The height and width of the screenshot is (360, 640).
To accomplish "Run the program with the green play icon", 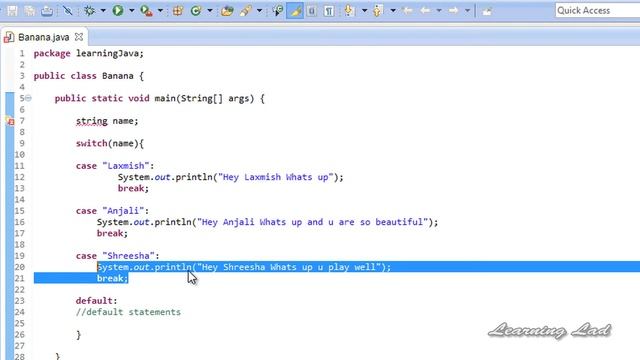I will tap(118, 11).
